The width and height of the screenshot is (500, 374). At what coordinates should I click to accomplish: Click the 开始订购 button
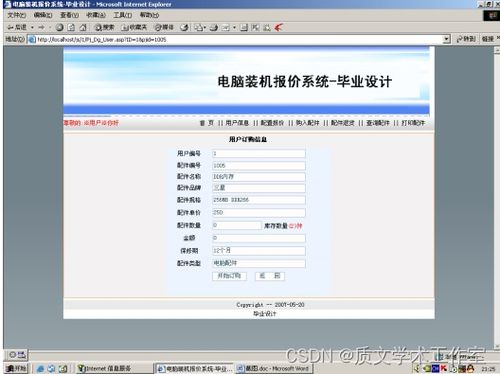[x=229, y=276]
